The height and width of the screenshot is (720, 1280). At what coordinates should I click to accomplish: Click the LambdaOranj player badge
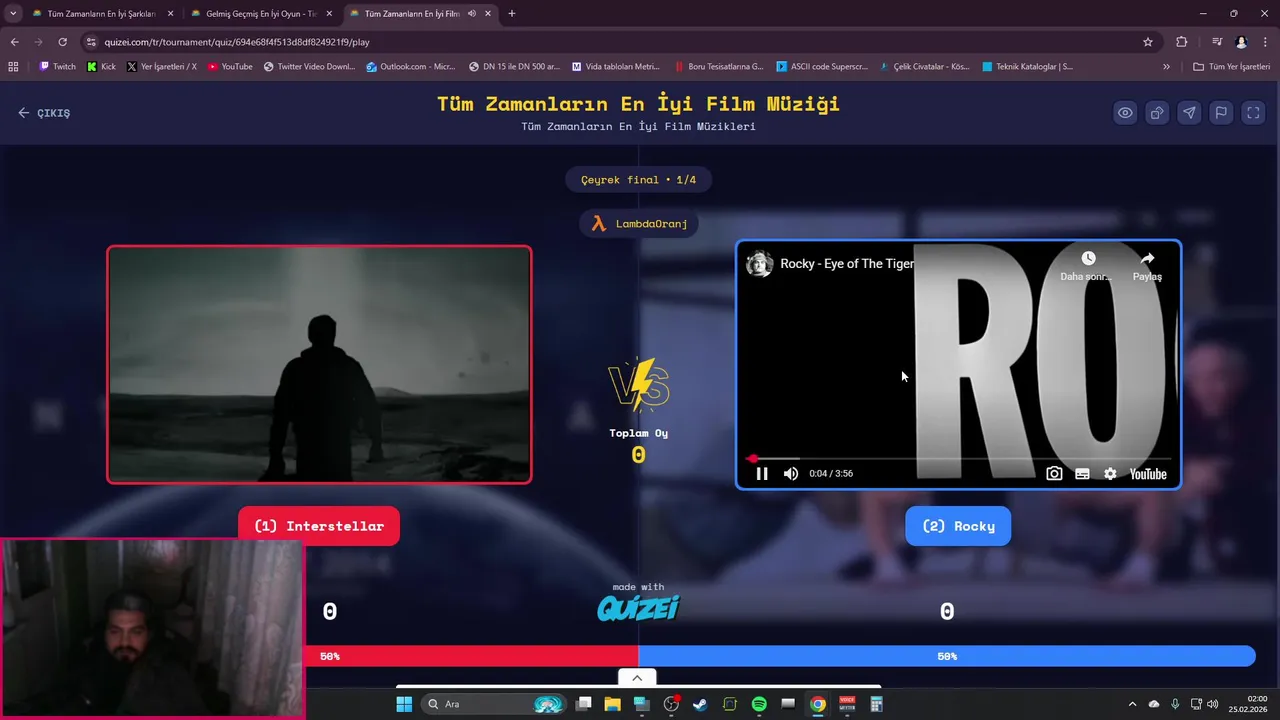(x=639, y=224)
